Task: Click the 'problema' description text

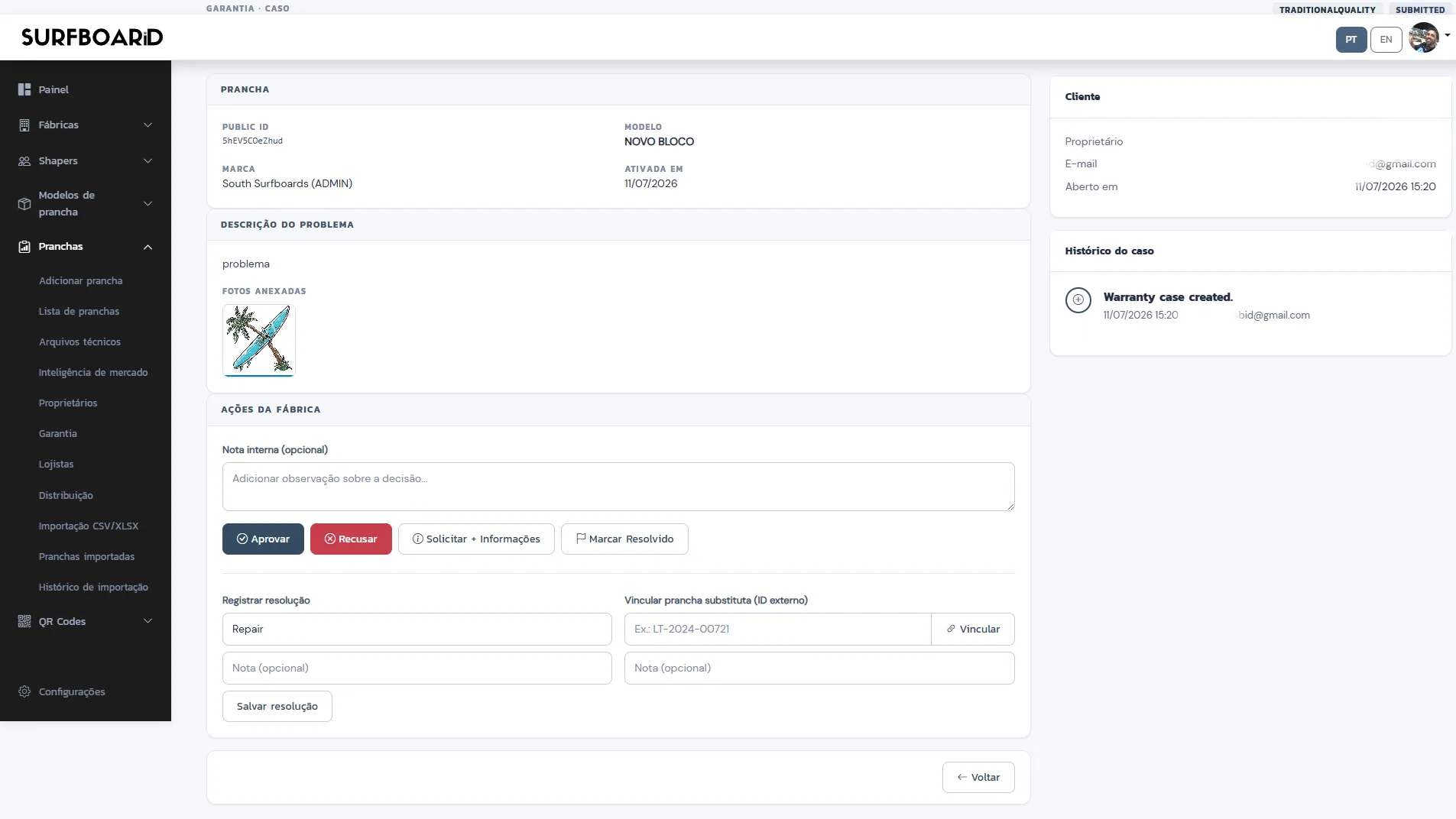Action: click(x=246, y=264)
